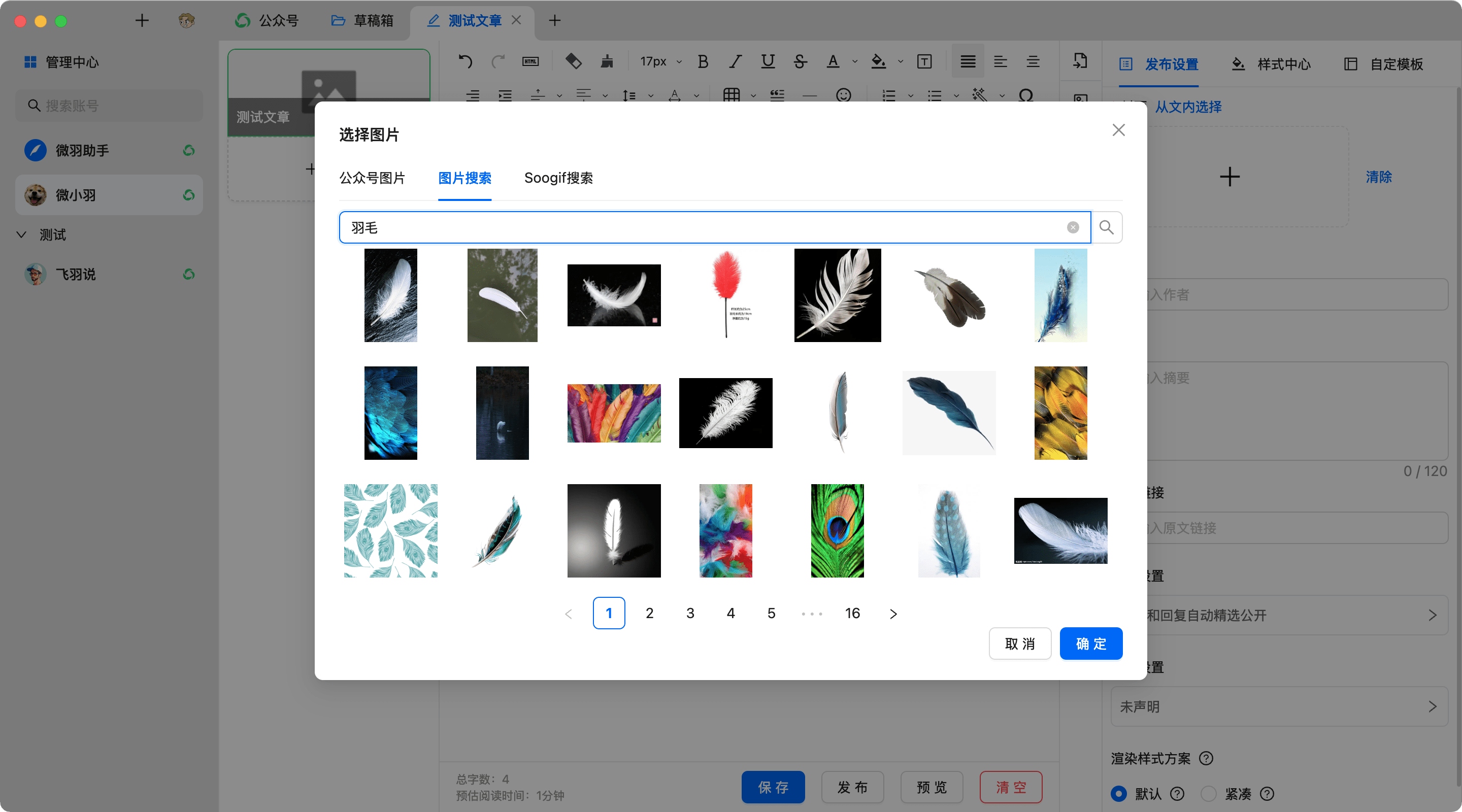Click the emoji smiley face icon
The image size is (1462, 812).
pos(843,95)
